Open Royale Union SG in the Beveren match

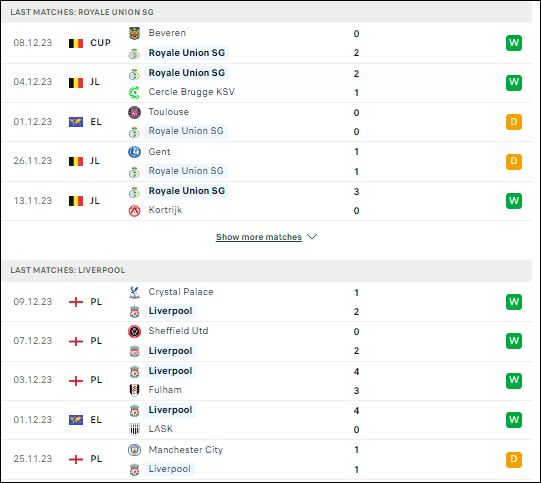click(187, 53)
